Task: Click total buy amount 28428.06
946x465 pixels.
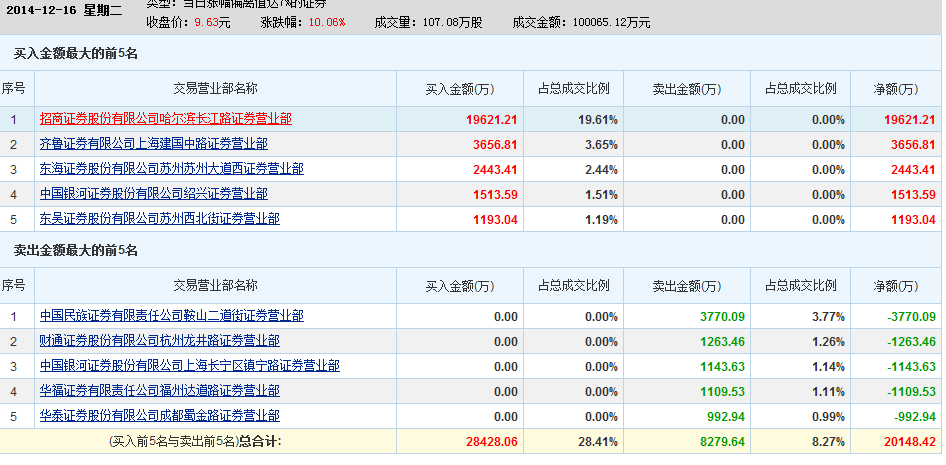Action: 492,442
